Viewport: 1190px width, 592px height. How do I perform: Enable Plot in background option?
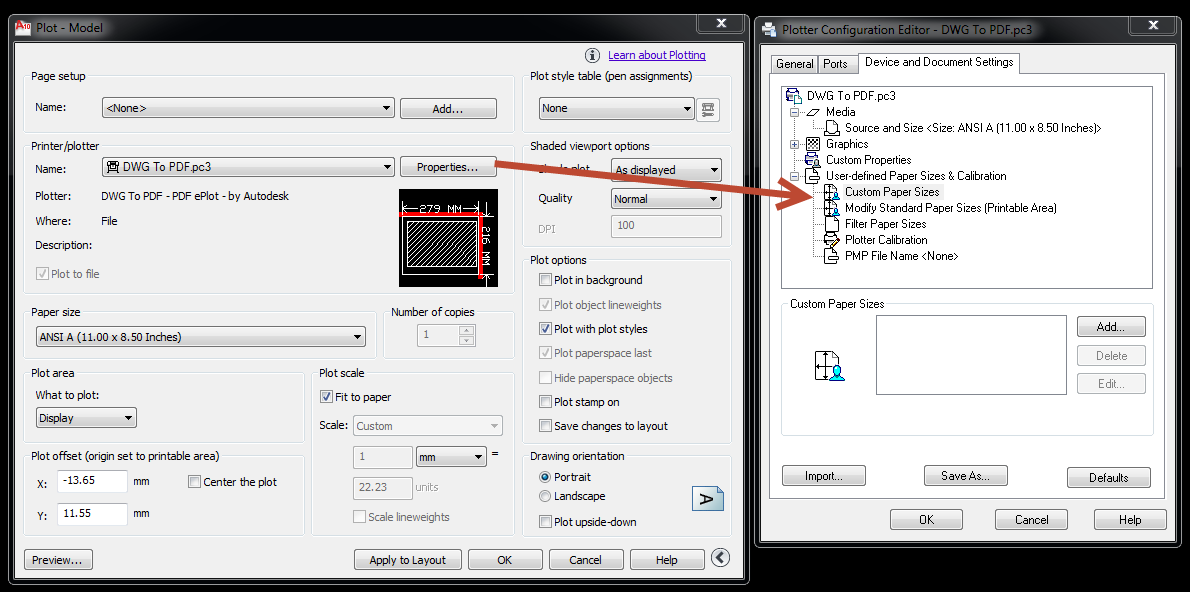point(545,280)
